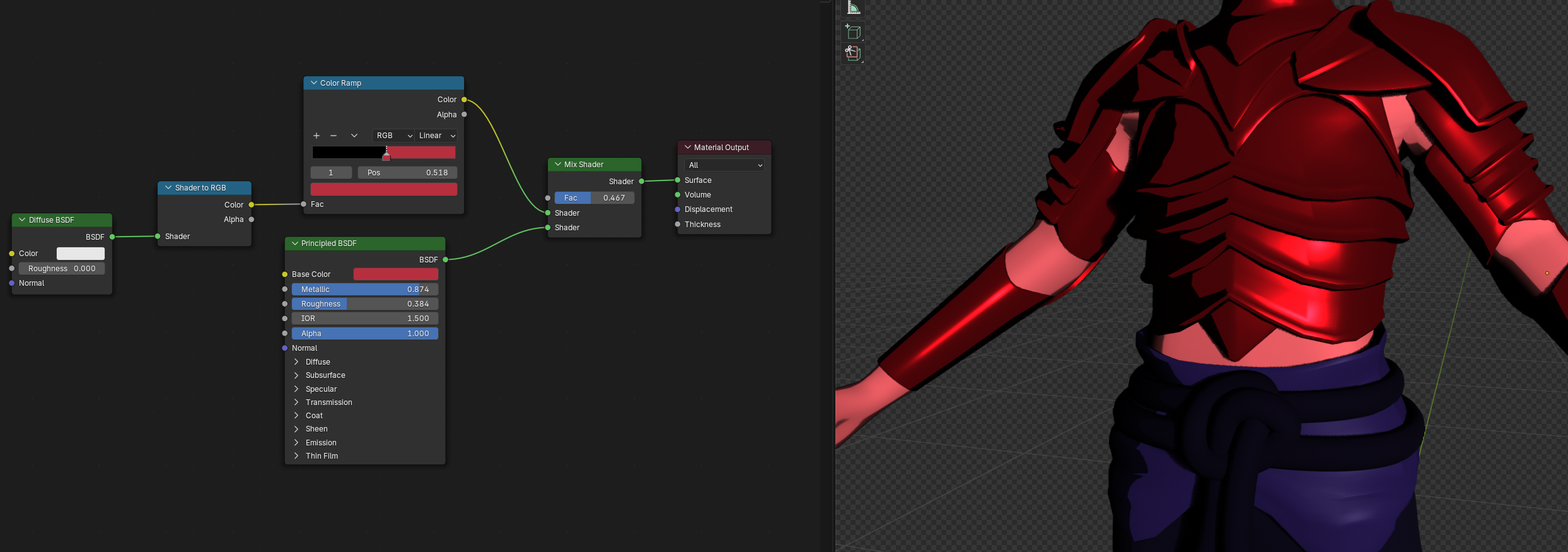Collapse the Mix Shader node
This screenshot has height=552, width=1568.
click(x=558, y=164)
